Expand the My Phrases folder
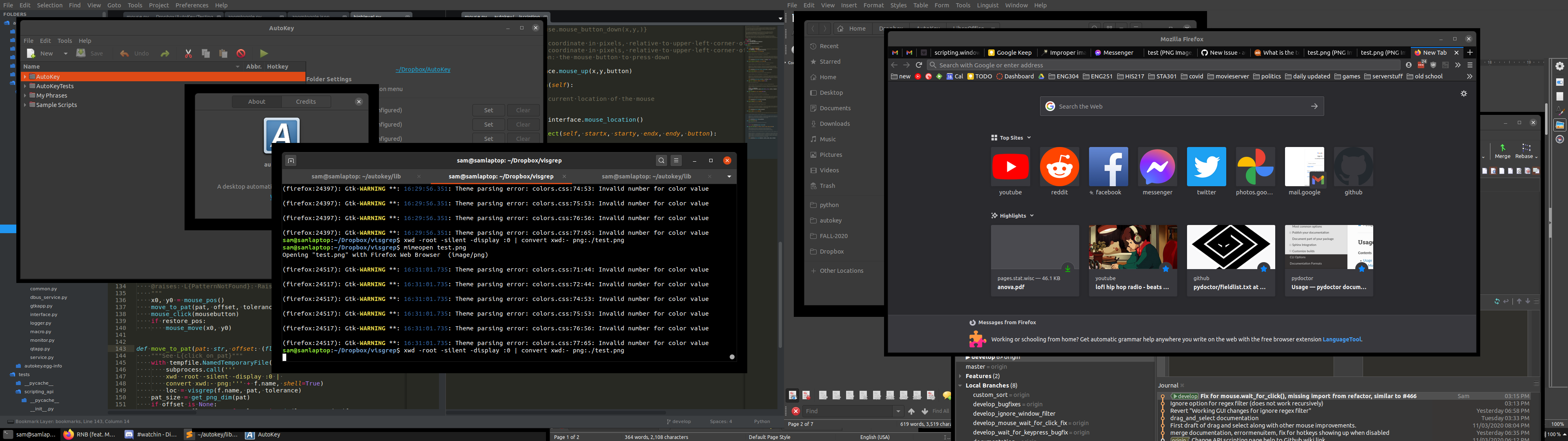Image resolution: width=1568 pixels, height=441 pixels. tap(25, 96)
